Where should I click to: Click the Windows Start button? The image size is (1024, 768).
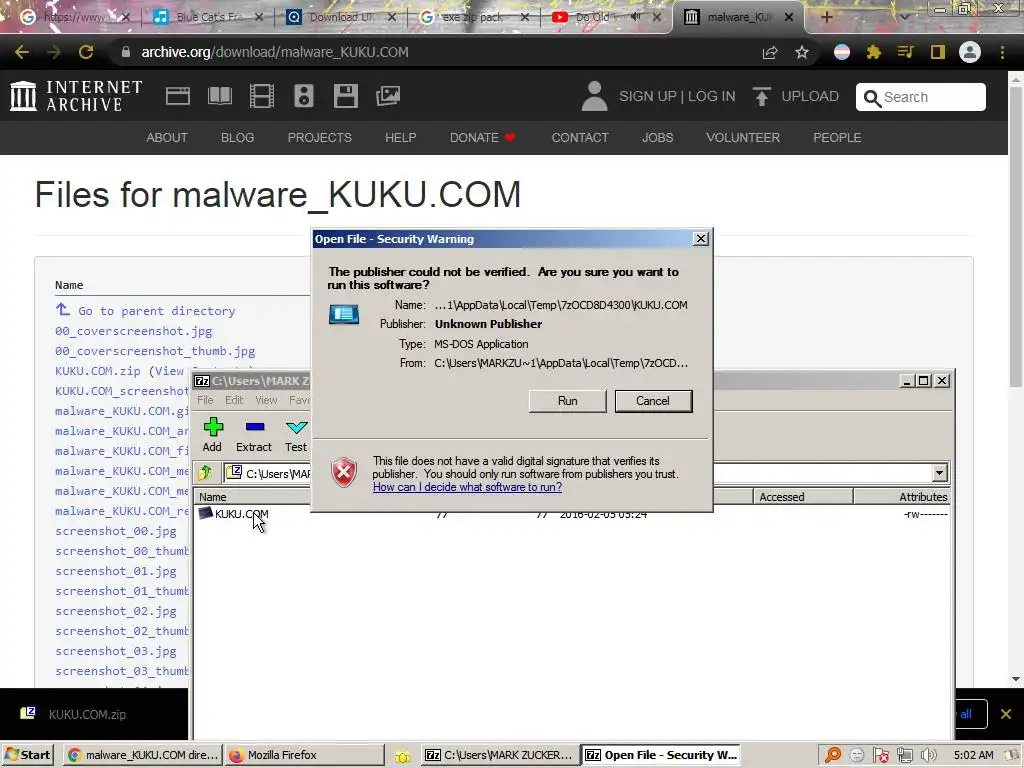coord(27,755)
